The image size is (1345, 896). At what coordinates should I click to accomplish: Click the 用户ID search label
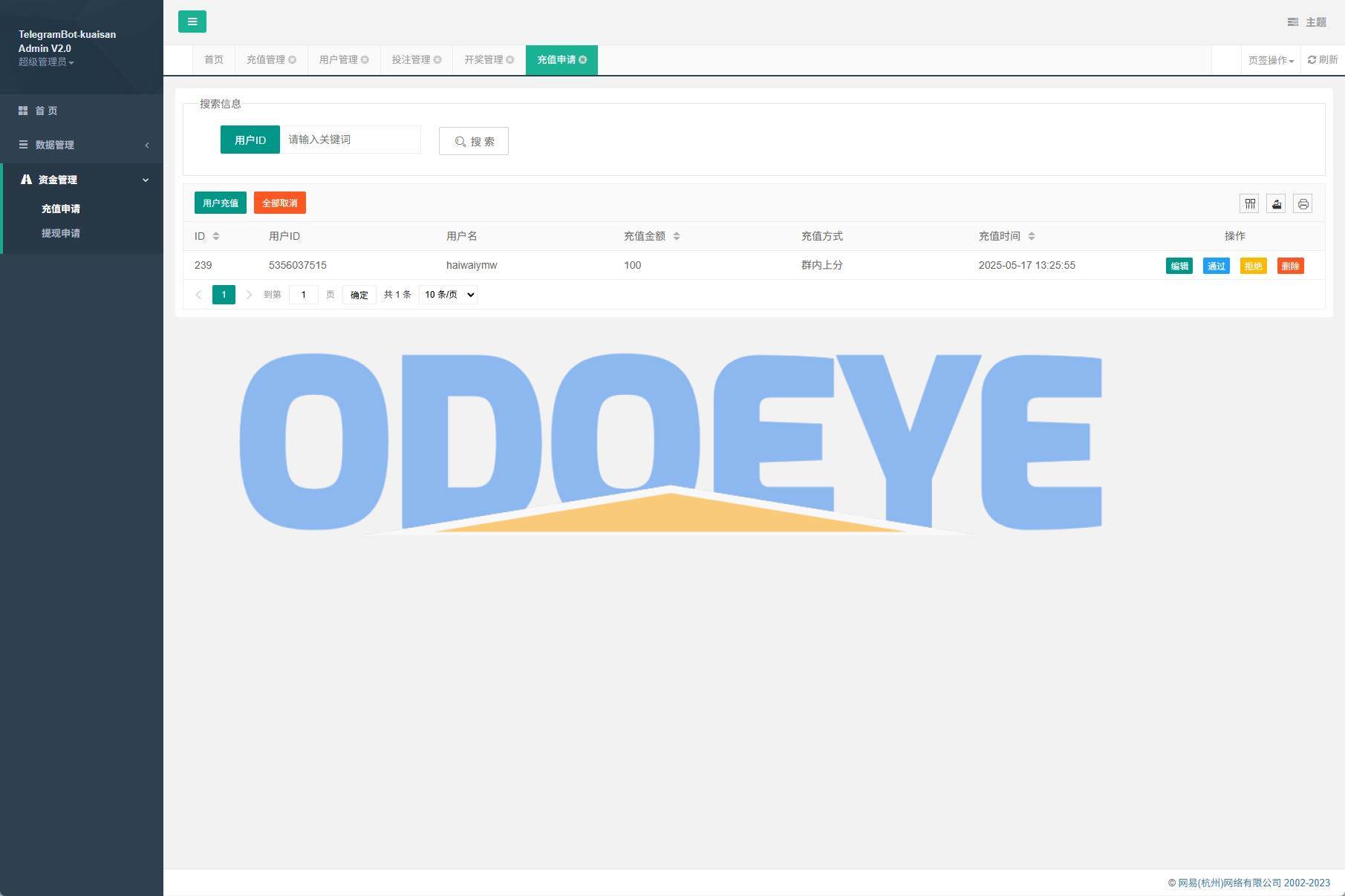[250, 140]
